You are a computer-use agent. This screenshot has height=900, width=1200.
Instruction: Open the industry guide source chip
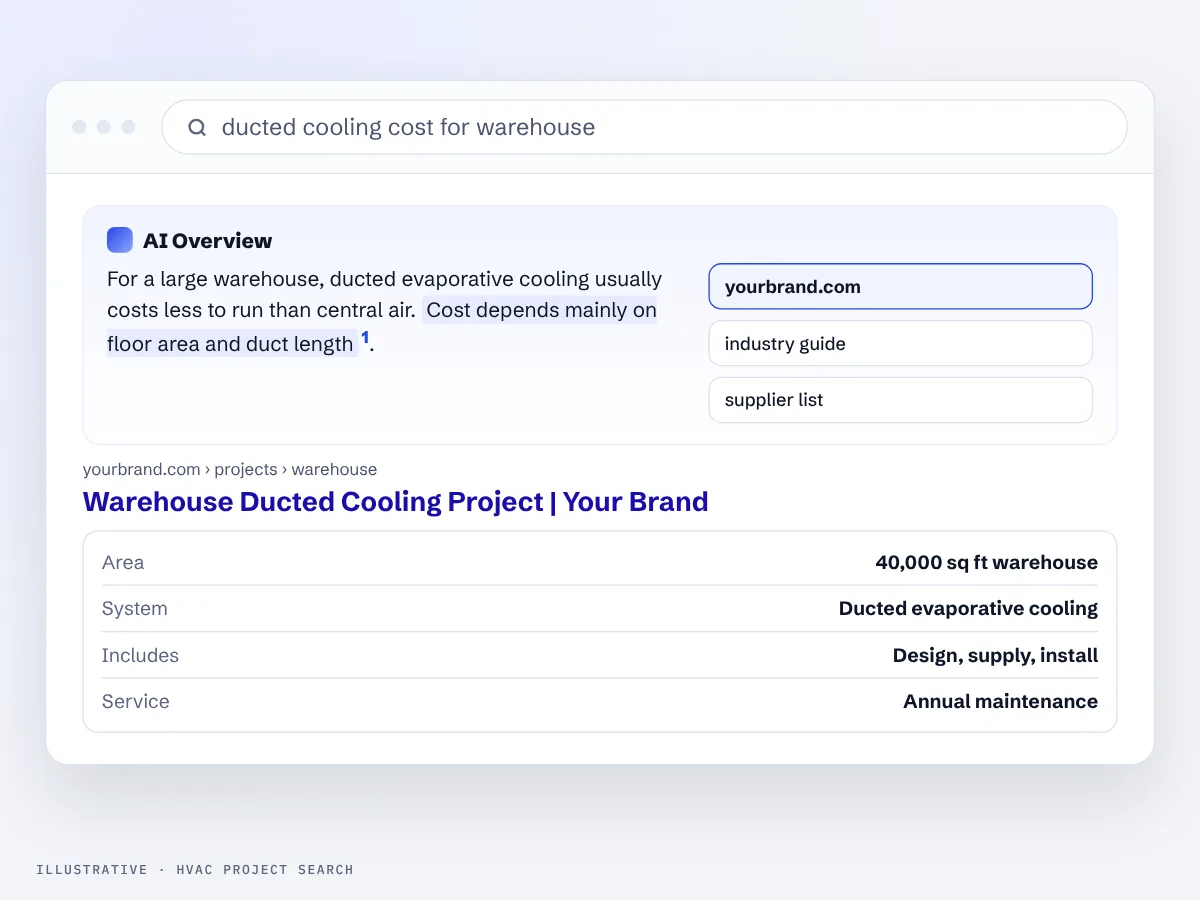900,344
